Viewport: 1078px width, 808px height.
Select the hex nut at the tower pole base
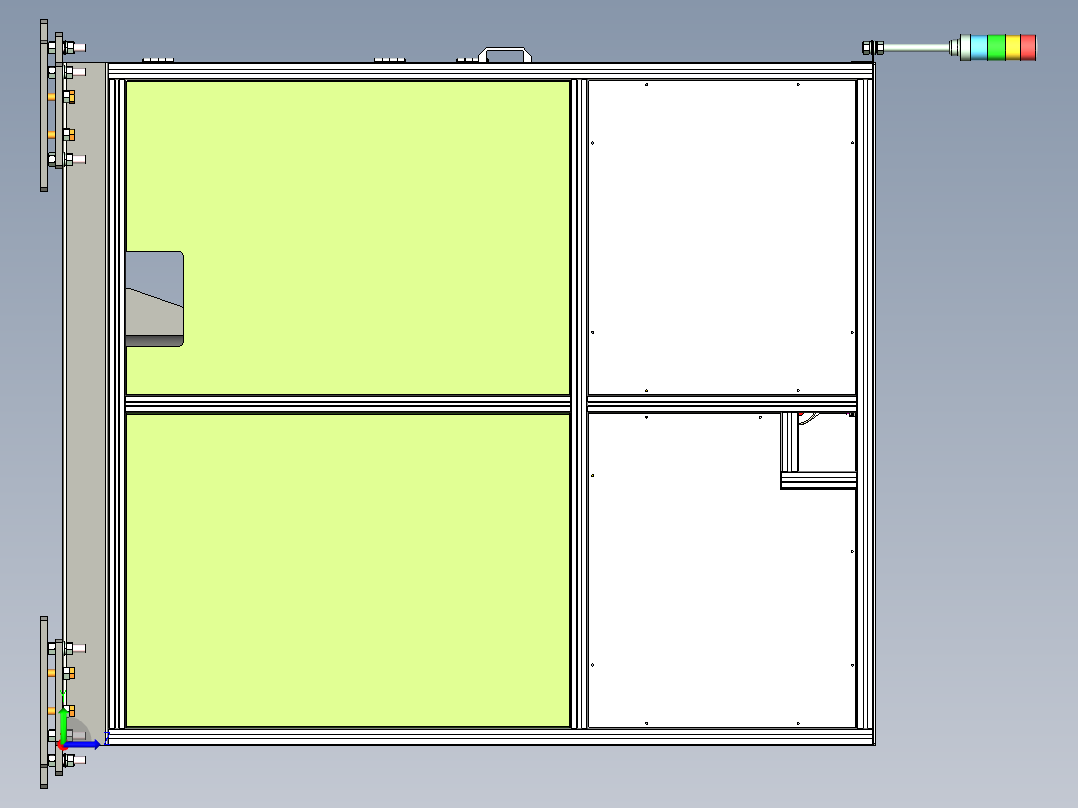pos(872,47)
